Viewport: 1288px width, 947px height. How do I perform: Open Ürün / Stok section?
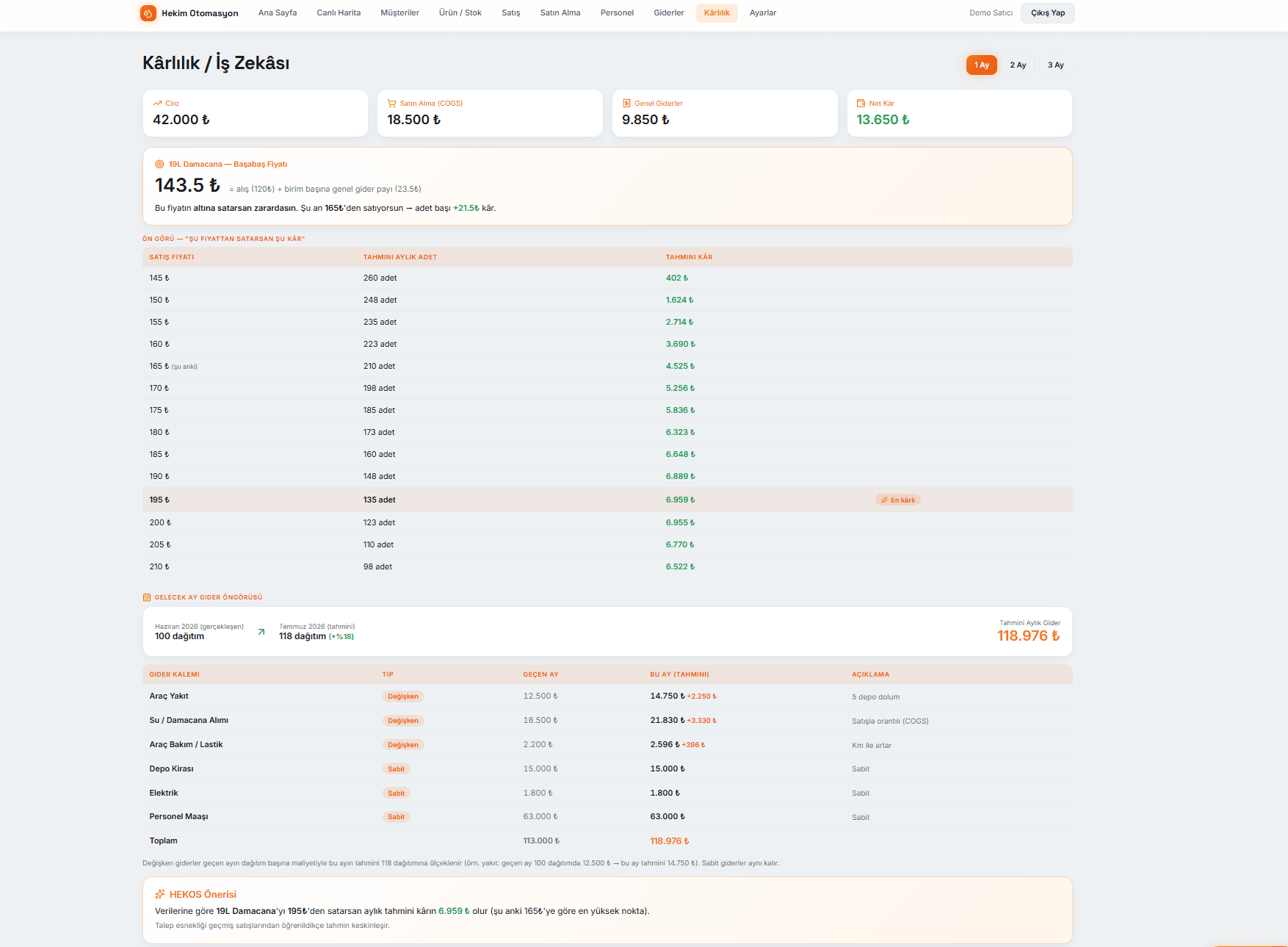click(460, 13)
